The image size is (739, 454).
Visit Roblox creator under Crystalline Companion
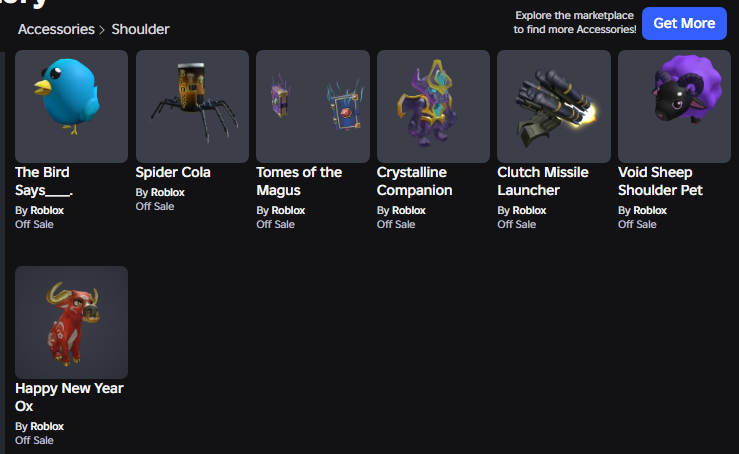pos(409,210)
